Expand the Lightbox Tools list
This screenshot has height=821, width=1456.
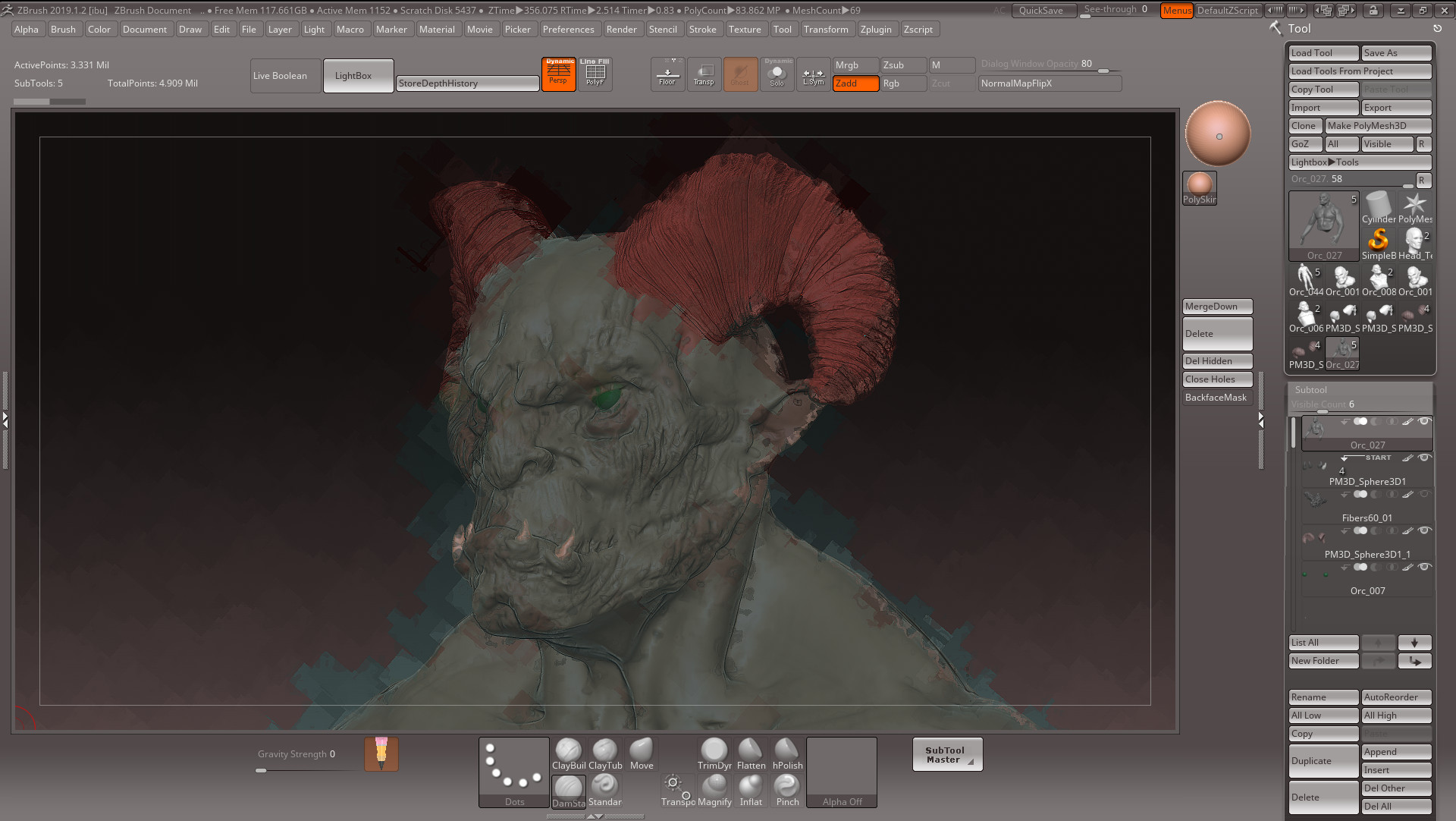(1360, 162)
